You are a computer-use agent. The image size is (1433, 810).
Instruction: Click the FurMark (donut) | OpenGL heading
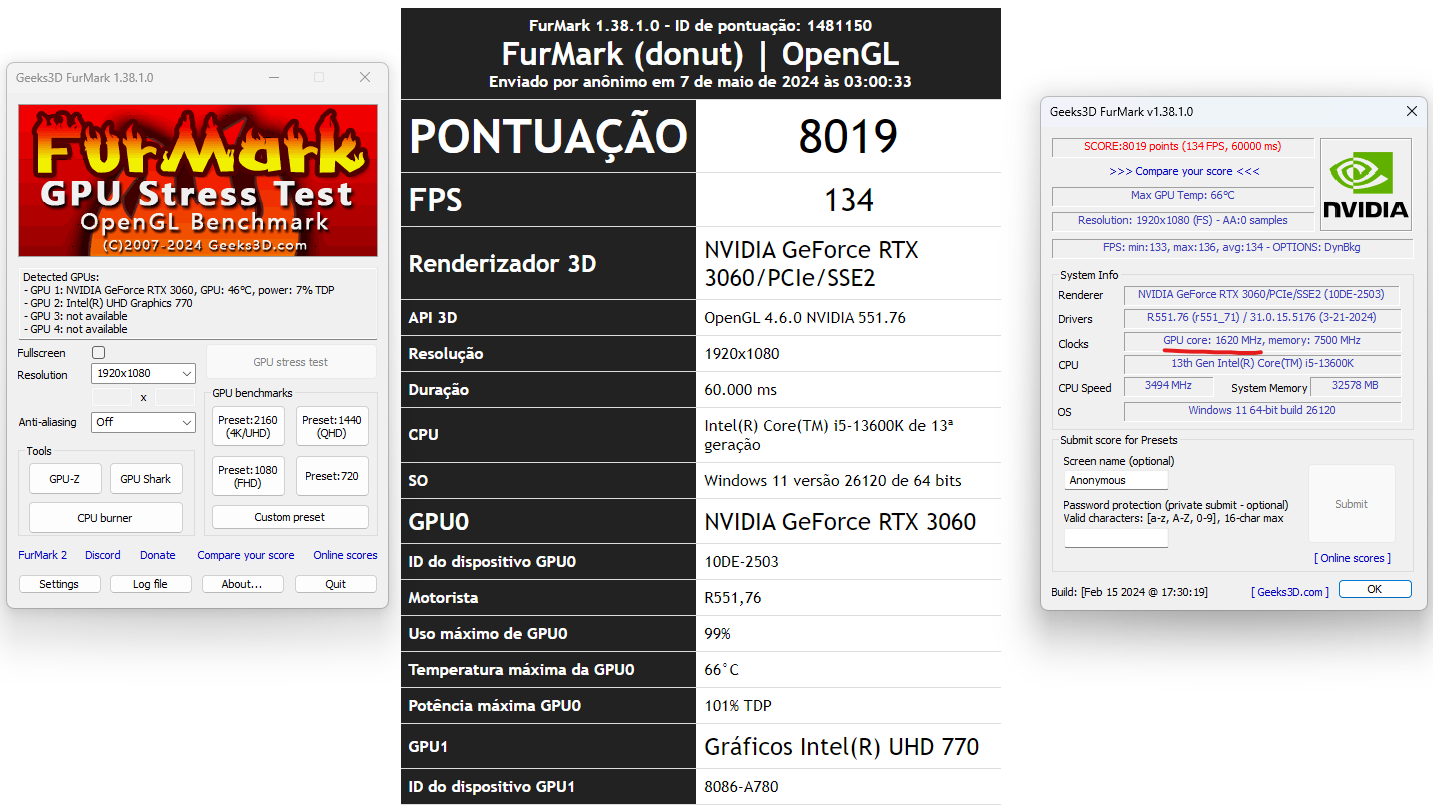click(x=700, y=53)
